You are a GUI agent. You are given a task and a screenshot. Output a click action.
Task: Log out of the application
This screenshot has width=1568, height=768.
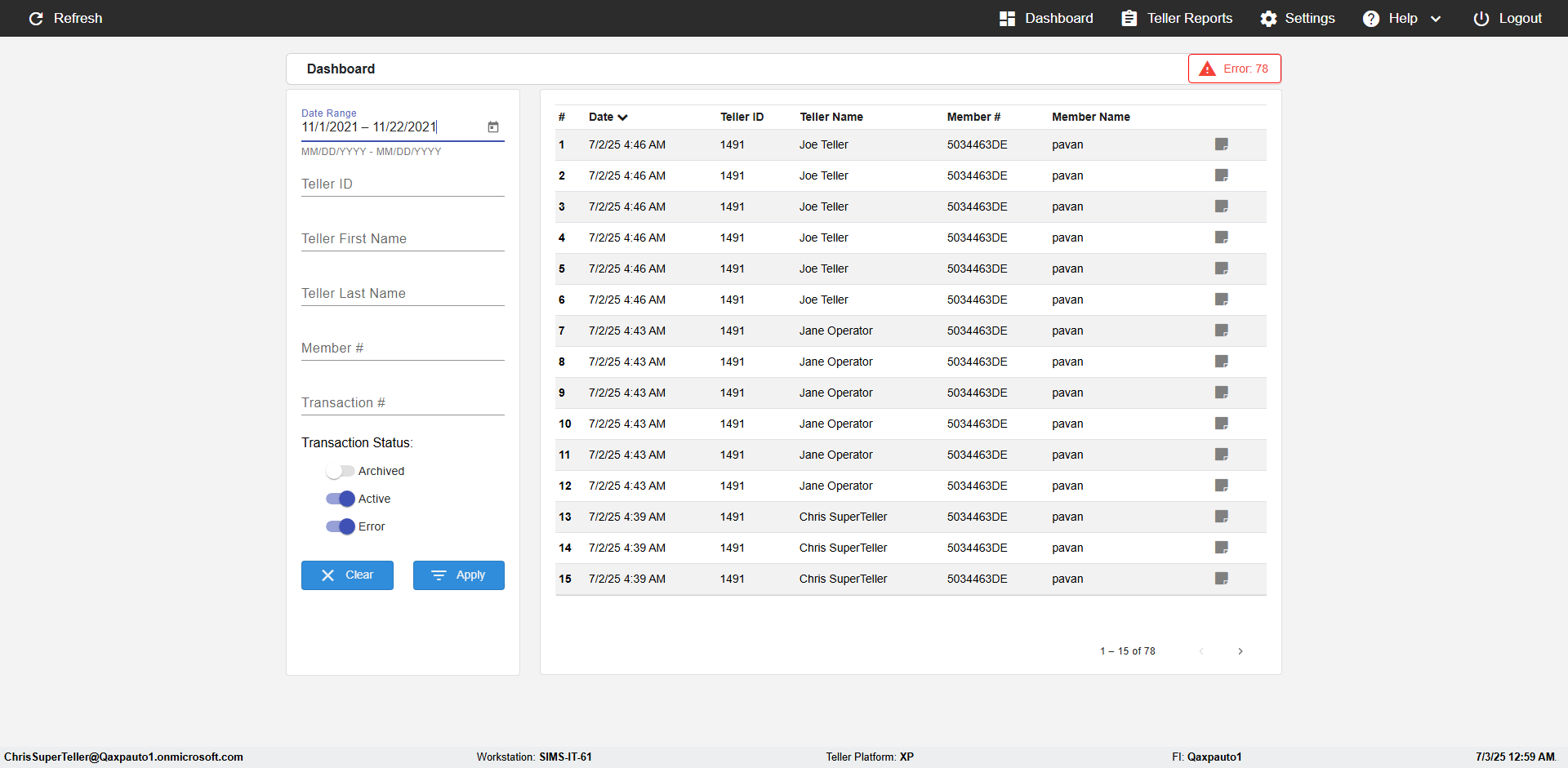(1508, 18)
